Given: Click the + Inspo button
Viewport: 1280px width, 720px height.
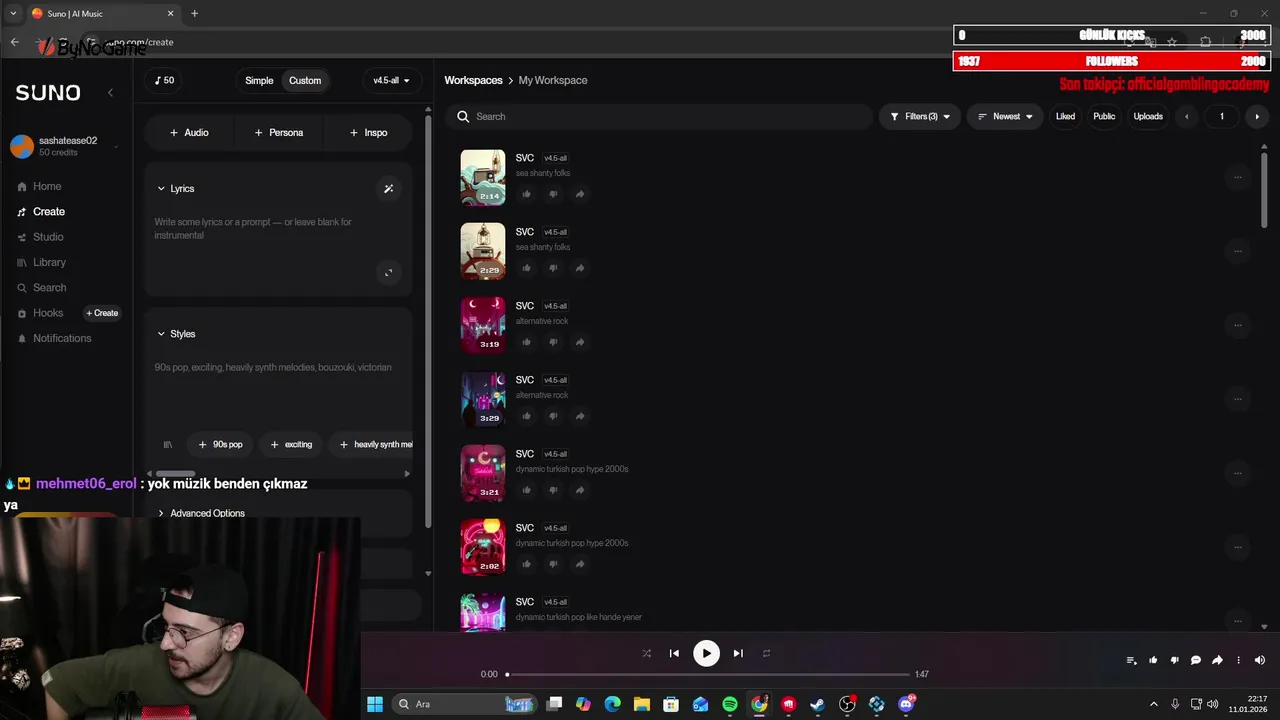Looking at the screenshot, I should (368, 132).
